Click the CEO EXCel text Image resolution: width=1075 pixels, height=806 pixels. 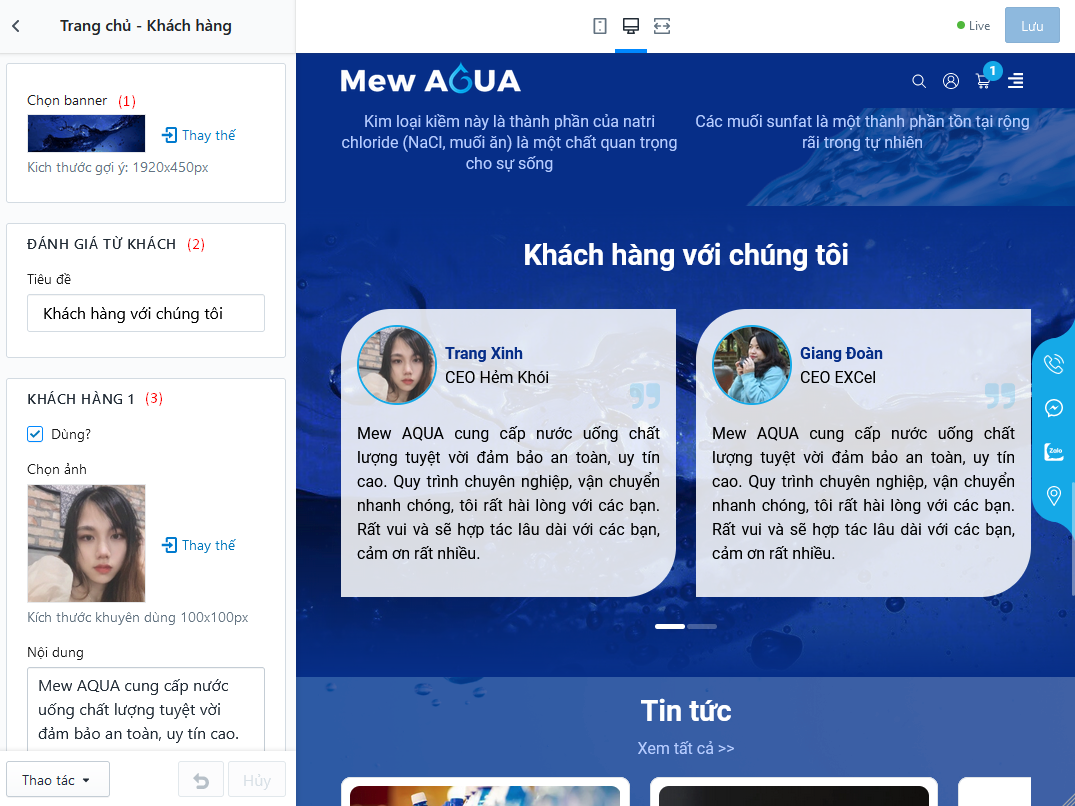pyautogui.click(x=838, y=378)
